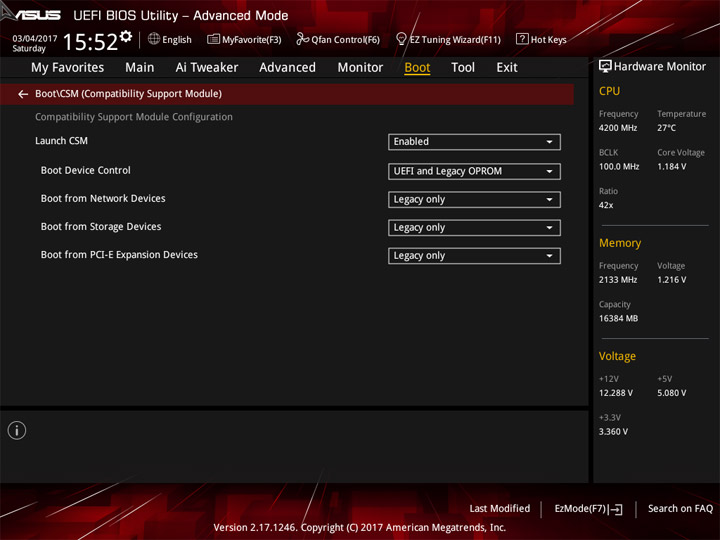
Task: Click the info circle icon
Action: coord(17,430)
